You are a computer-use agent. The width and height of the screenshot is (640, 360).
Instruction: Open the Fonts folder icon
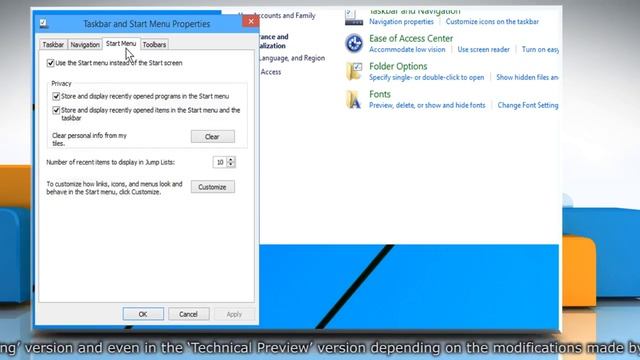pos(354,99)
